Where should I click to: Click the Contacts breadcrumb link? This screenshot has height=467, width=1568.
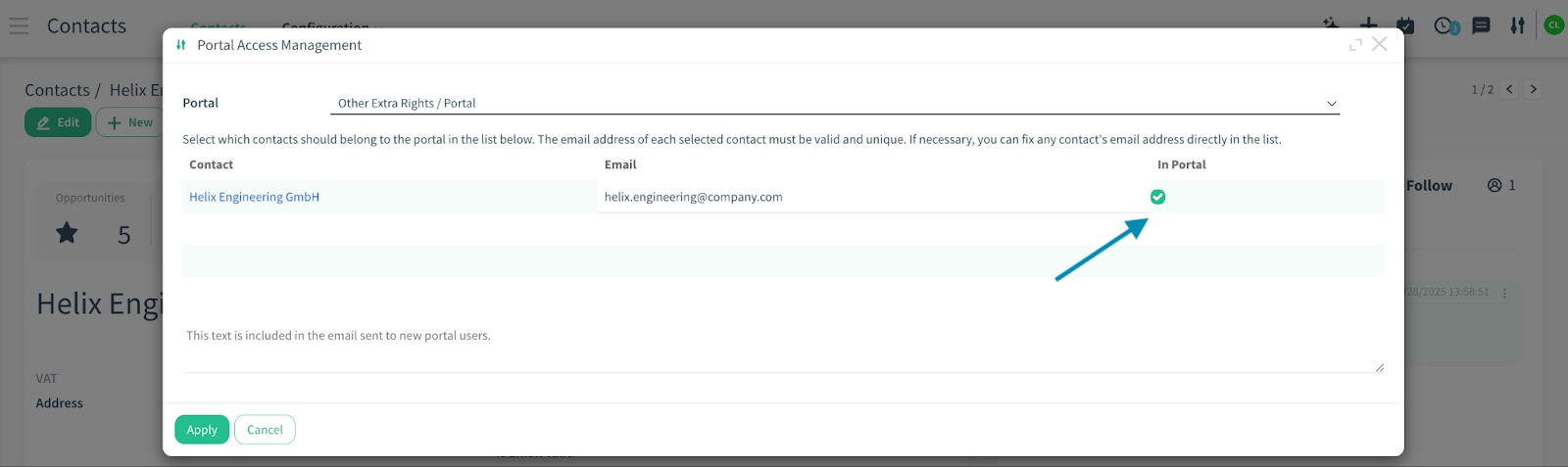point(57,90)
